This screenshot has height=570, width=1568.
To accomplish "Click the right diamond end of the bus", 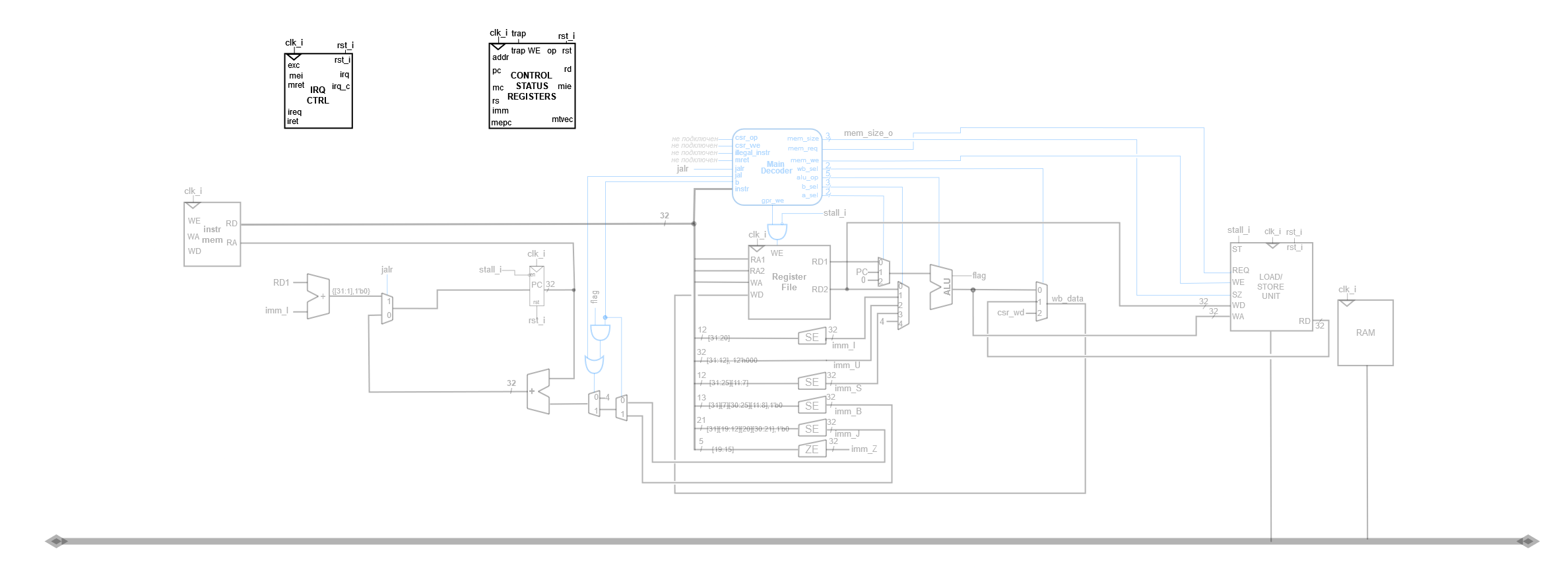I will pos(1528,542).
